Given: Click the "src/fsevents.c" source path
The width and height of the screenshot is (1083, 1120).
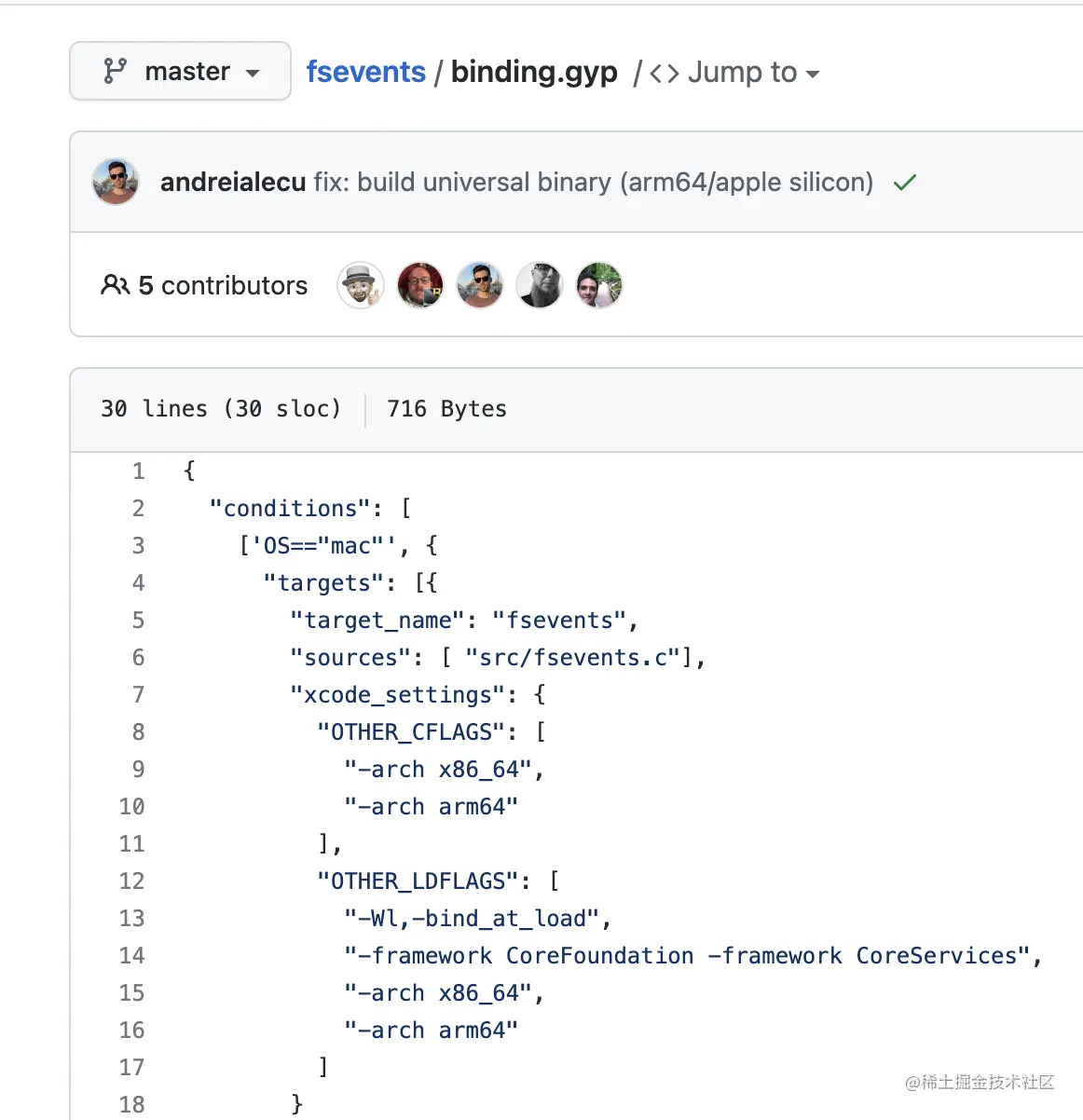Looking at the screenshot, I should (x=573, y=658).
